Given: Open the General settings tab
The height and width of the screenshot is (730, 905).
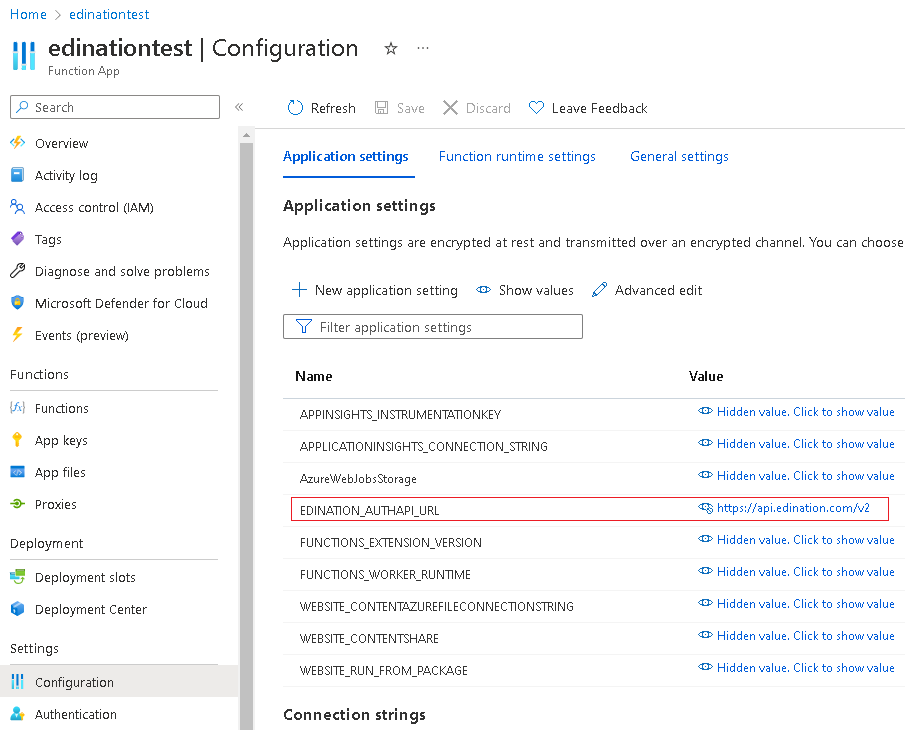Looking at the screenshot, I should pos(679,156).
